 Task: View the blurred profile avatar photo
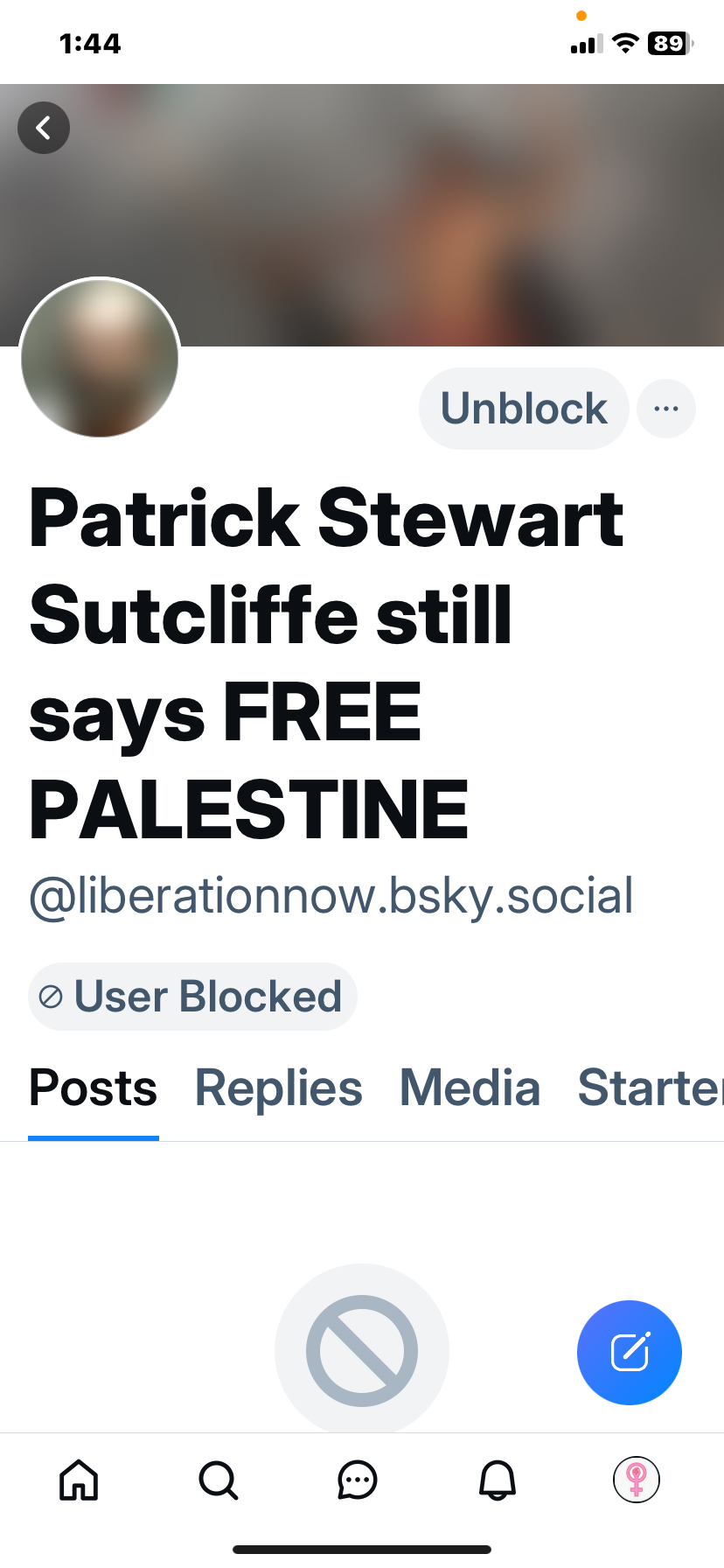(100, 358)
